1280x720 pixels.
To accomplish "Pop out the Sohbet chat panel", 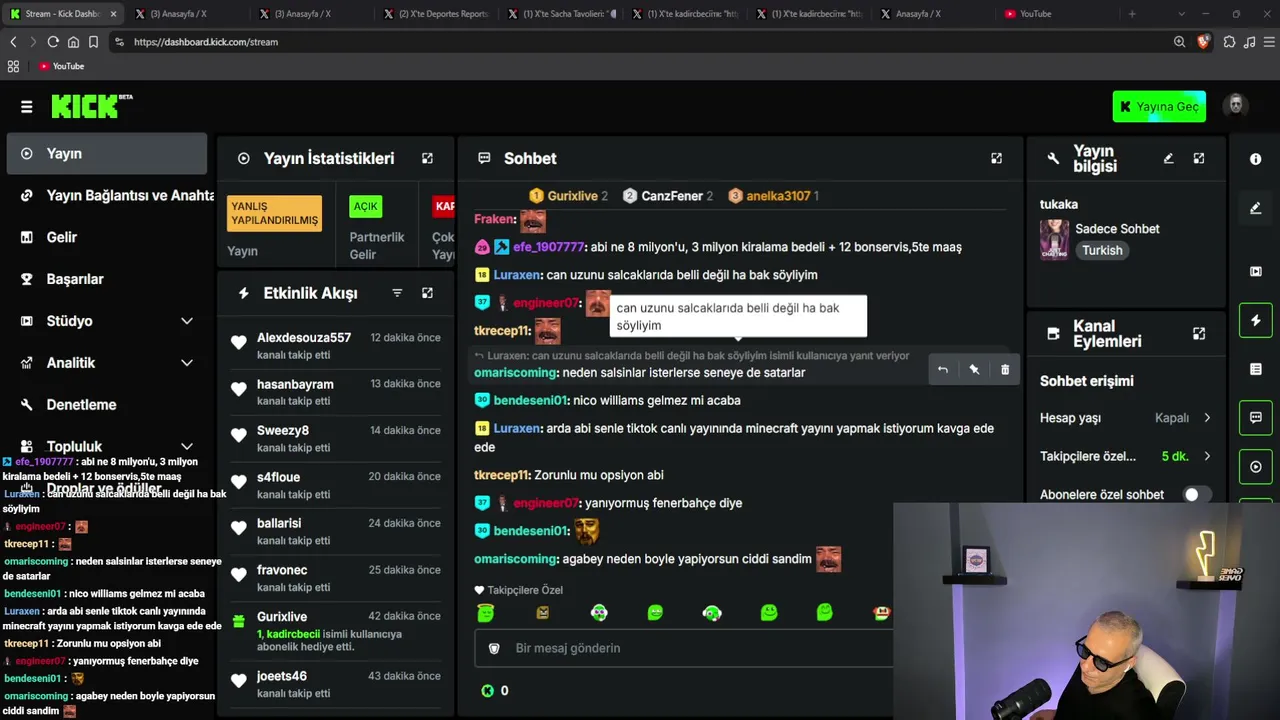I will (x=996, y=158).
